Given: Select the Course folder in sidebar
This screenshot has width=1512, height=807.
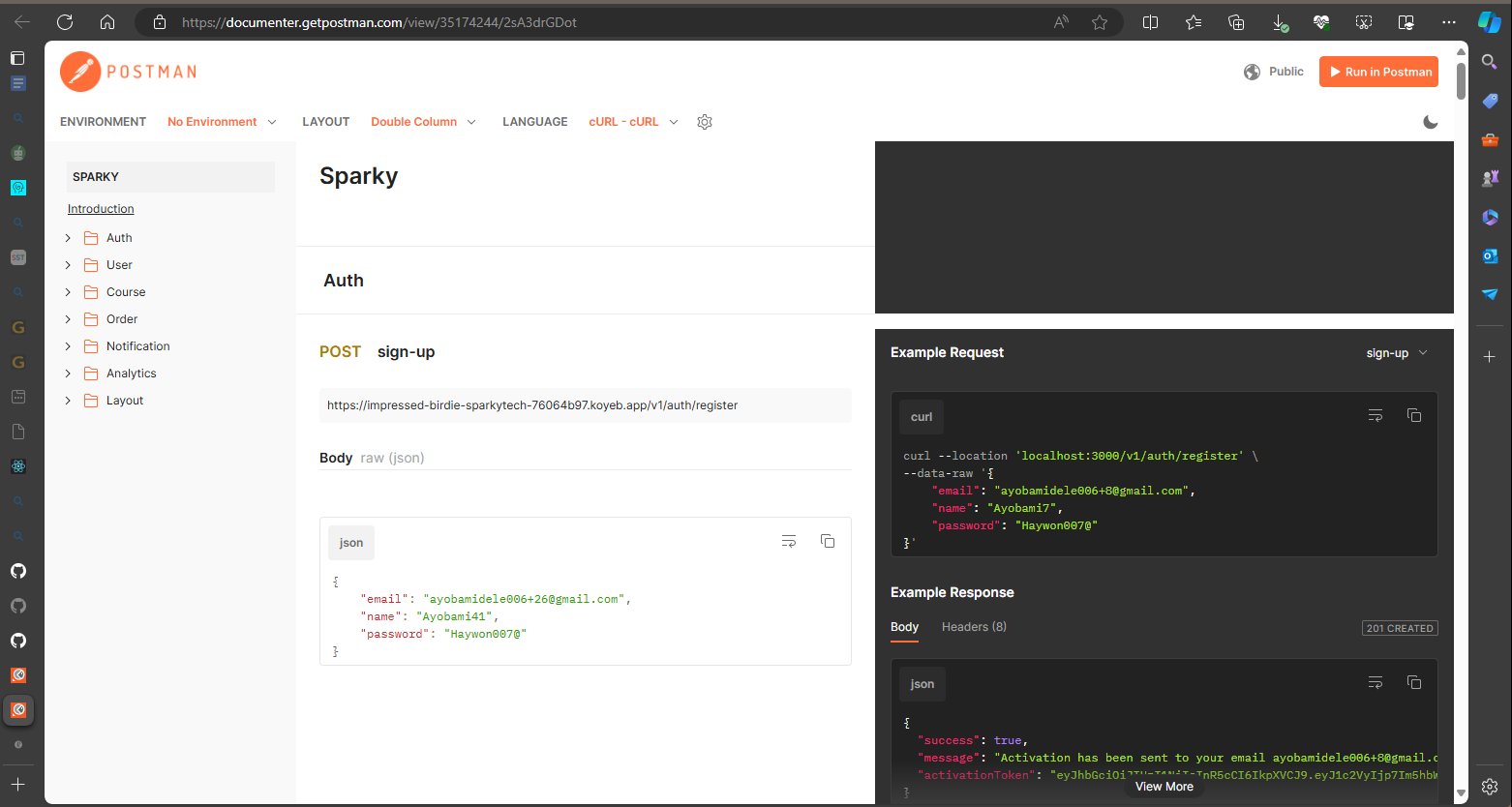Looking at the screenshot, I should (x=126, y=292).
